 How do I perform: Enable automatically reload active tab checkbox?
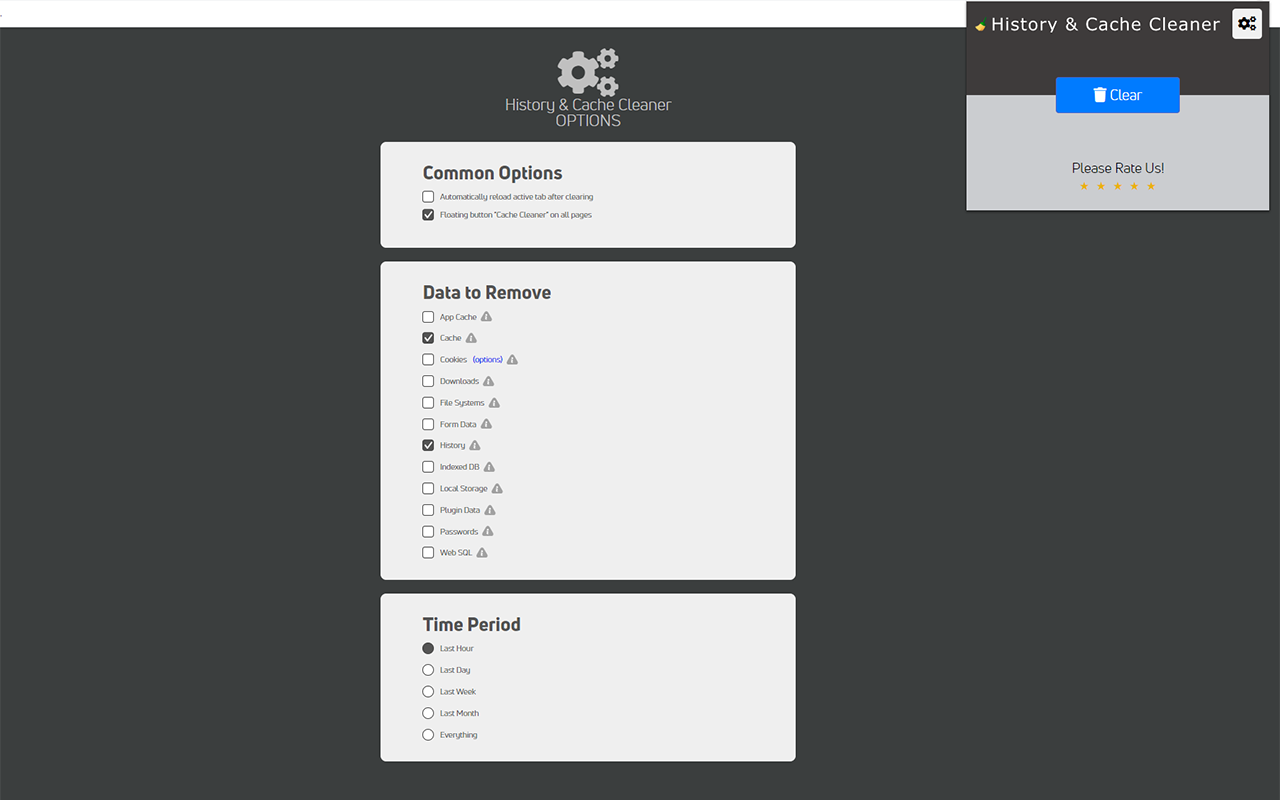428,197
